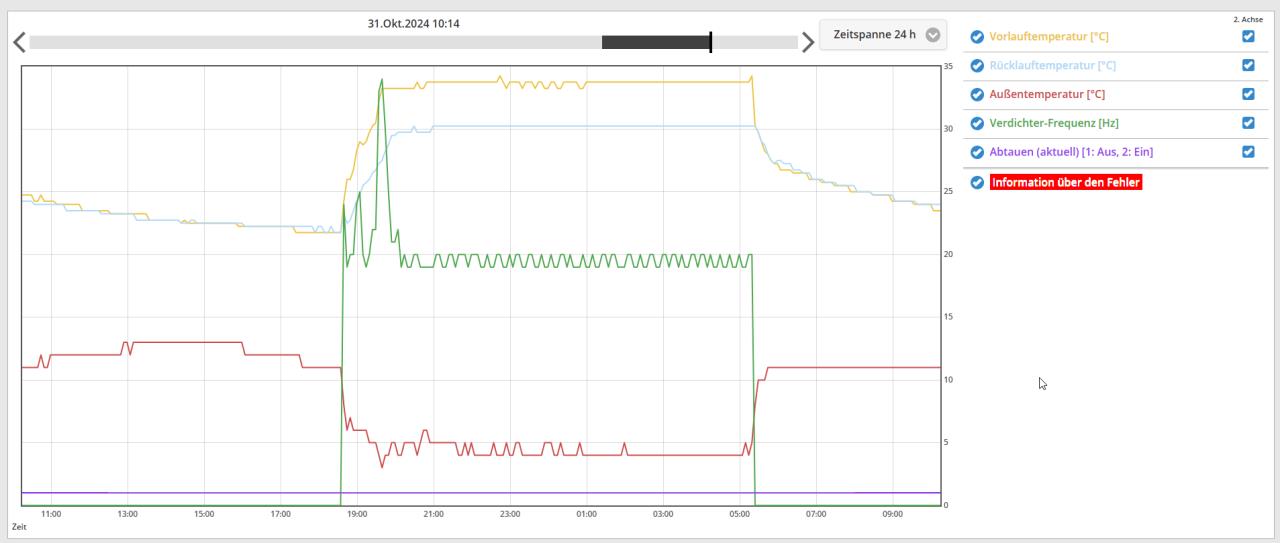1280x543 pixels.
Task: Uncheck 2. Achse box for Abtauen (aktuell)
Action: [x=1248, y=152]
